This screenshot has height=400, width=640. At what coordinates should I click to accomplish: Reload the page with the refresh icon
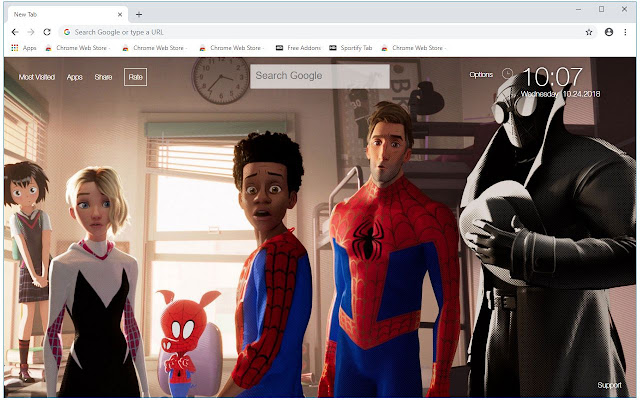point(47,32)
